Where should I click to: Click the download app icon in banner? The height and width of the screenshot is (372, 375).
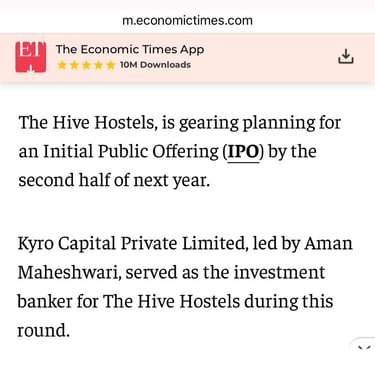346,56
